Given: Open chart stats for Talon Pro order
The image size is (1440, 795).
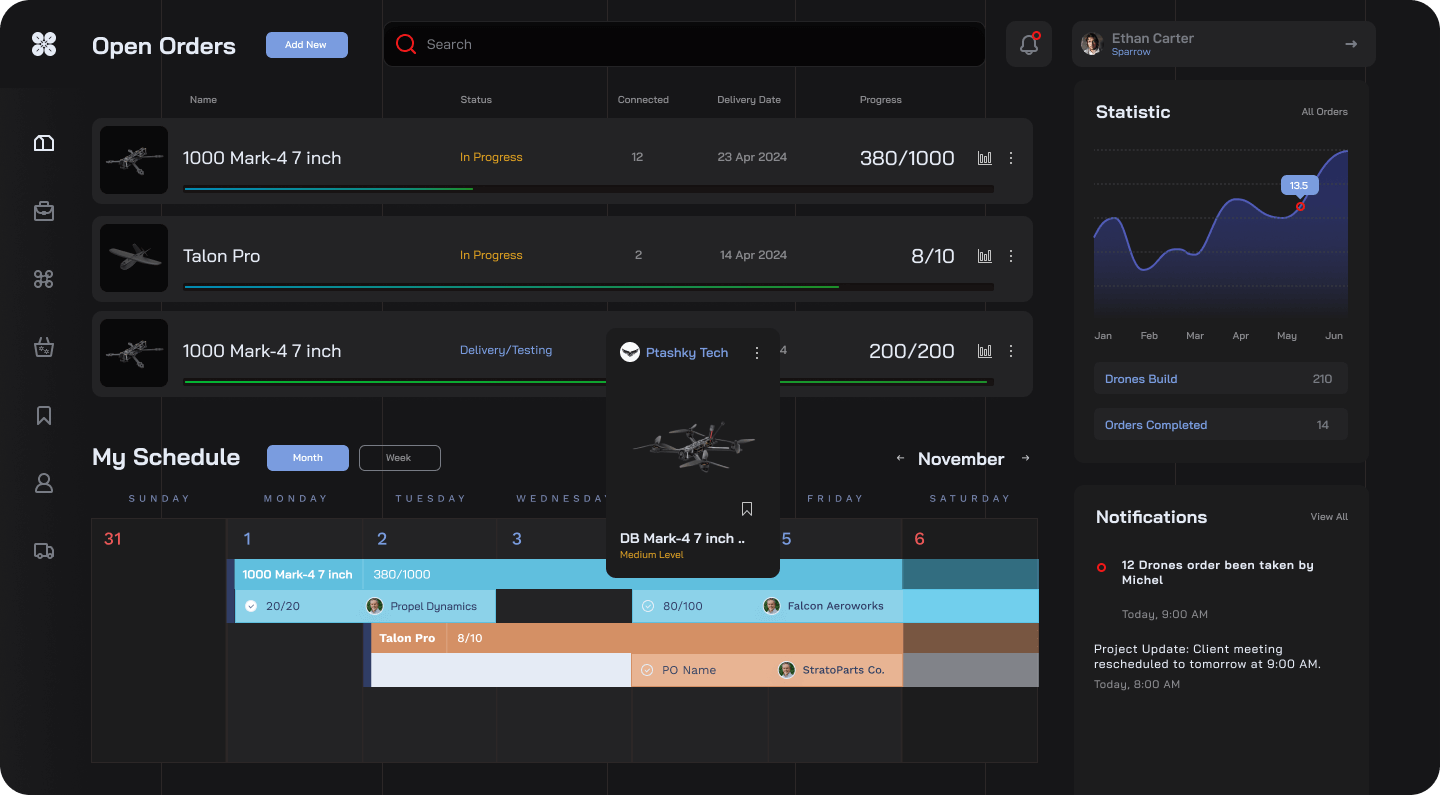Looking at the screenshot, I should [x=984, y=256].
